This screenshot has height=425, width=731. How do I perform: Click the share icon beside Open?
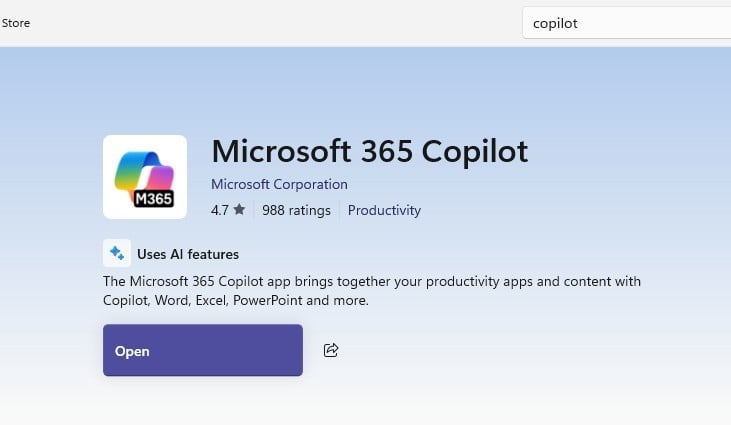(331, 350)
